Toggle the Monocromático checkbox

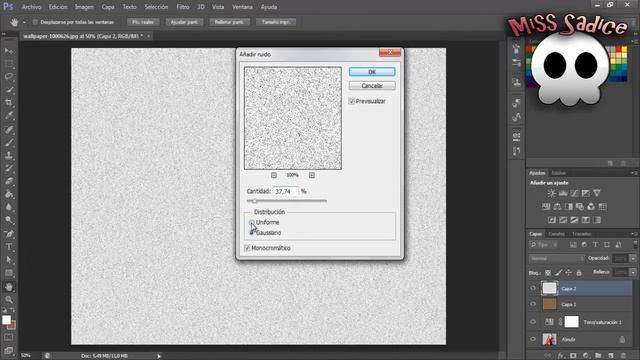click(247, 248)
